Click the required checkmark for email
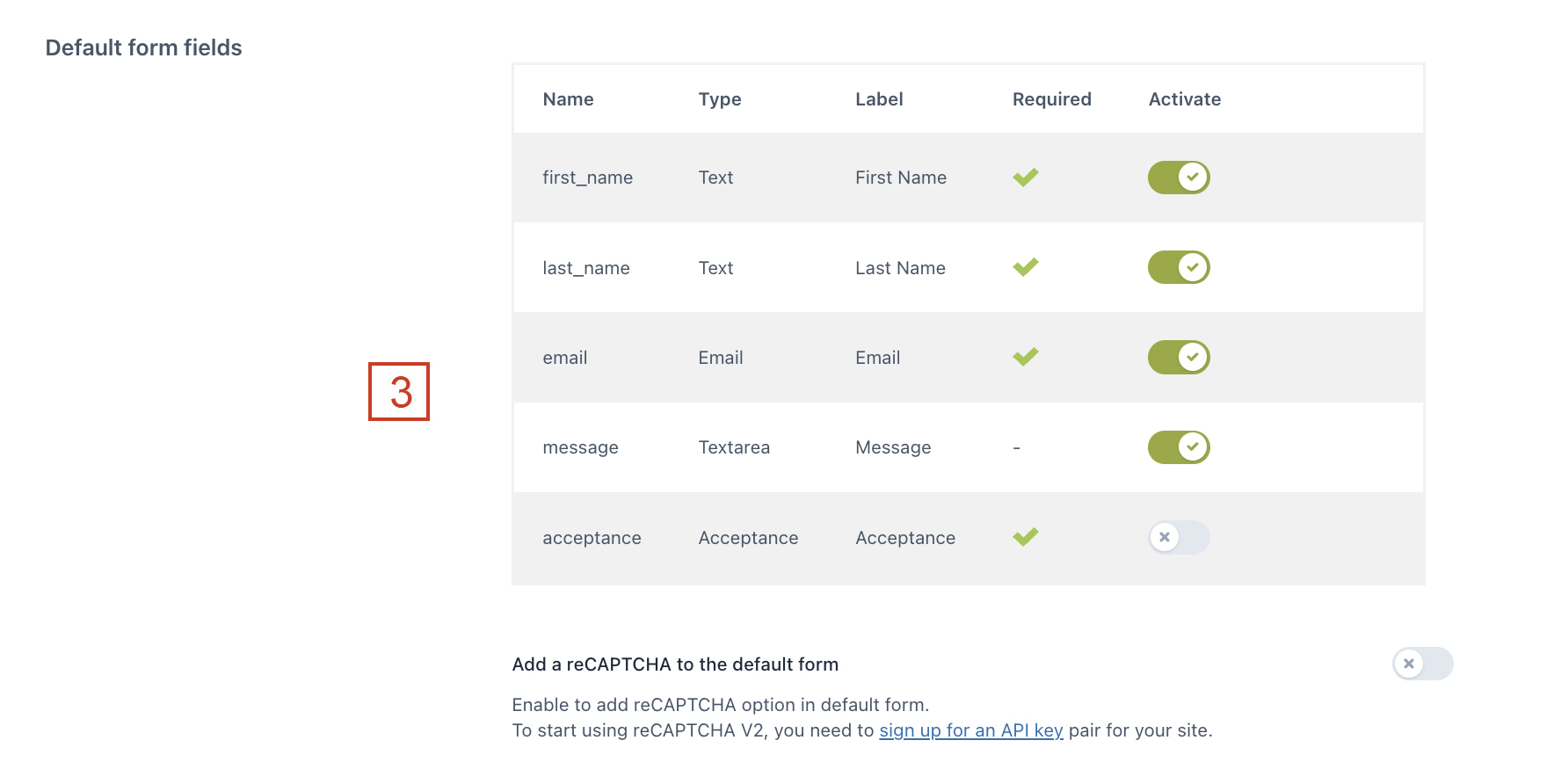 click(x=1026, y=357)
